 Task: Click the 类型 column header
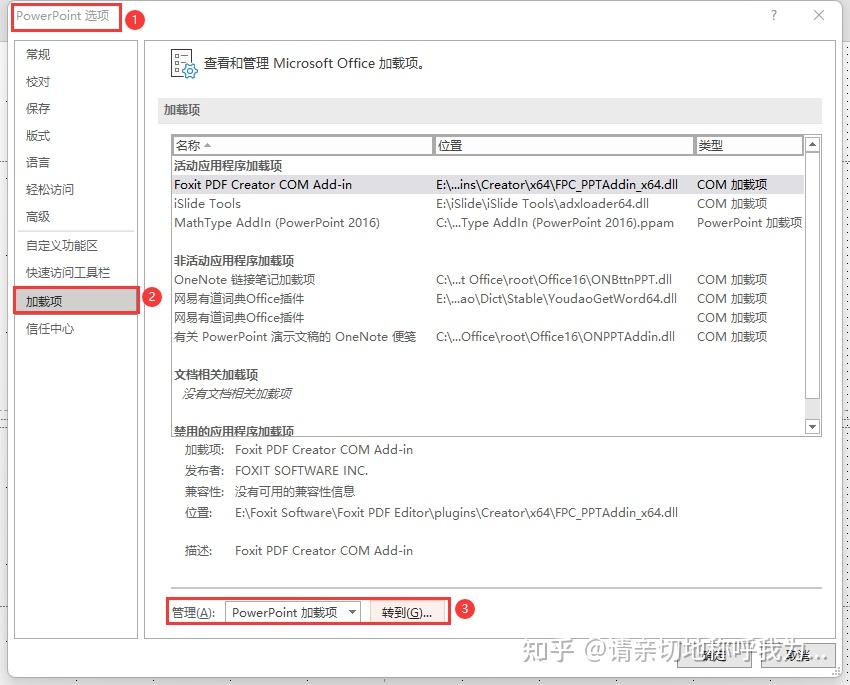click(749, 145)
